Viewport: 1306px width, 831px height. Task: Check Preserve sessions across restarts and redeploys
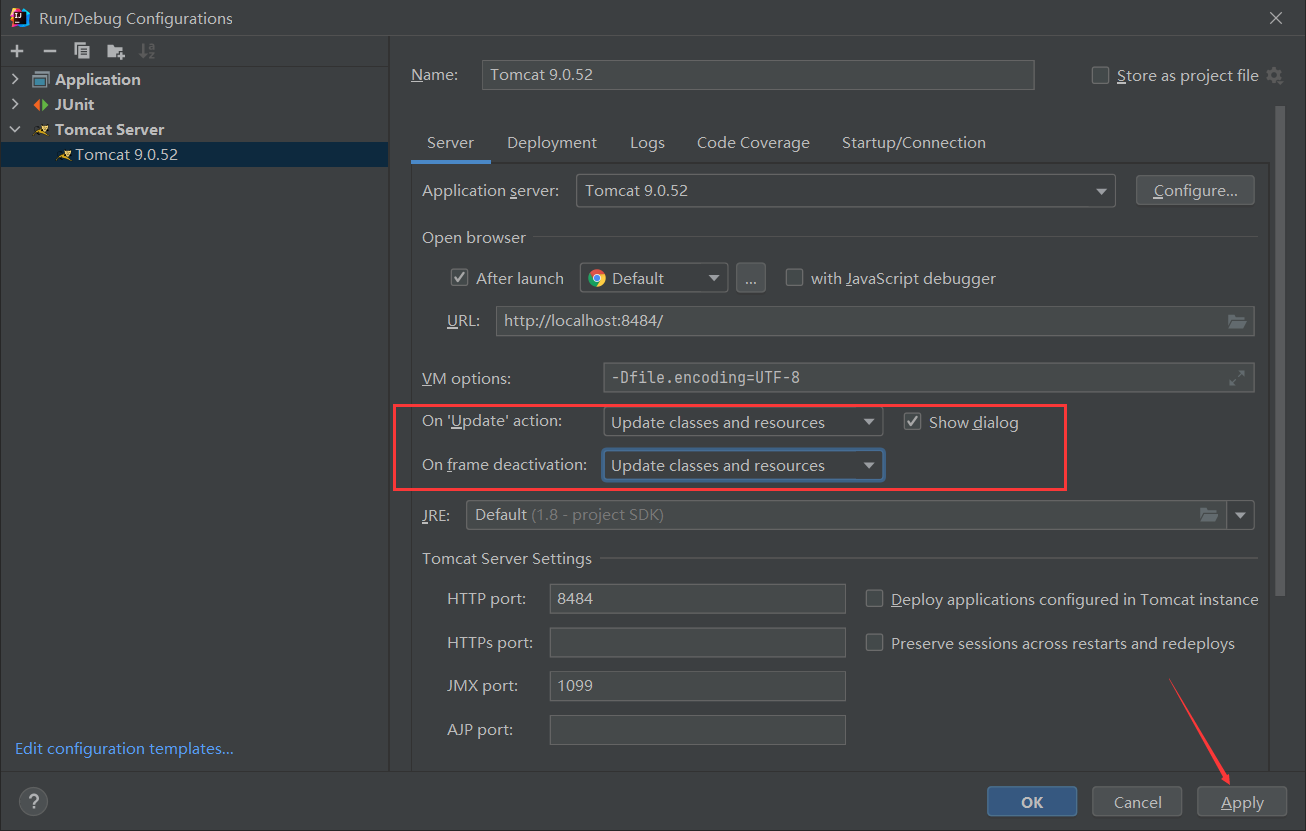[x=874, y=643]
